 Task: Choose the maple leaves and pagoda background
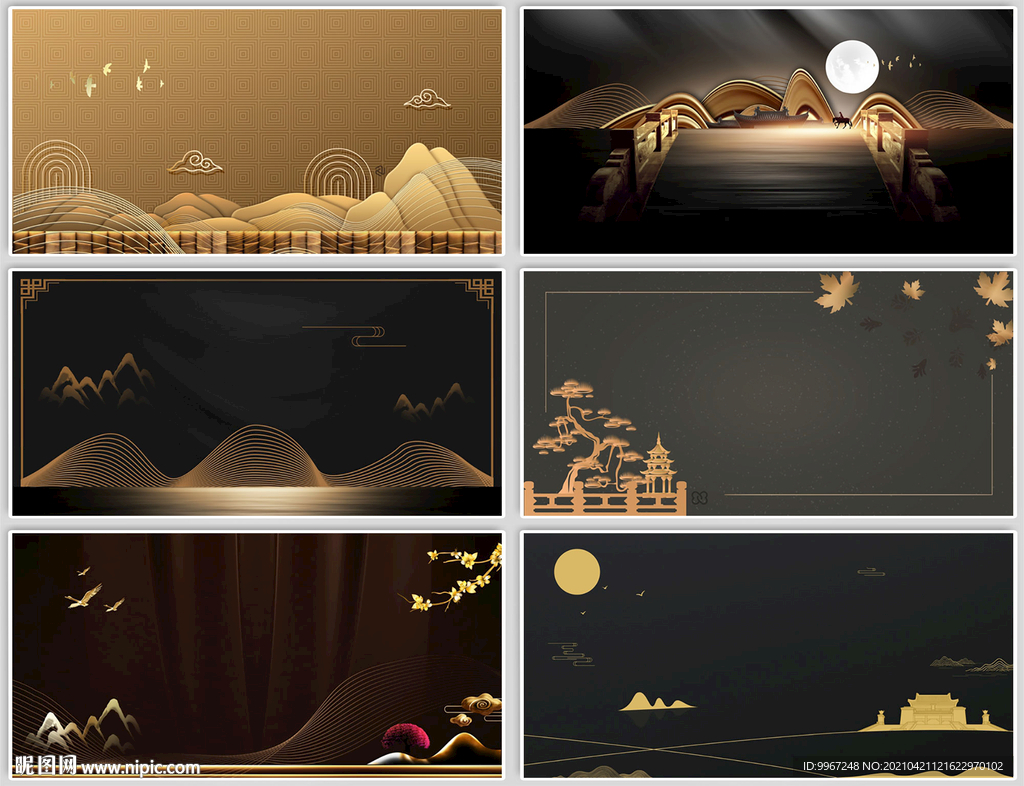768,393
